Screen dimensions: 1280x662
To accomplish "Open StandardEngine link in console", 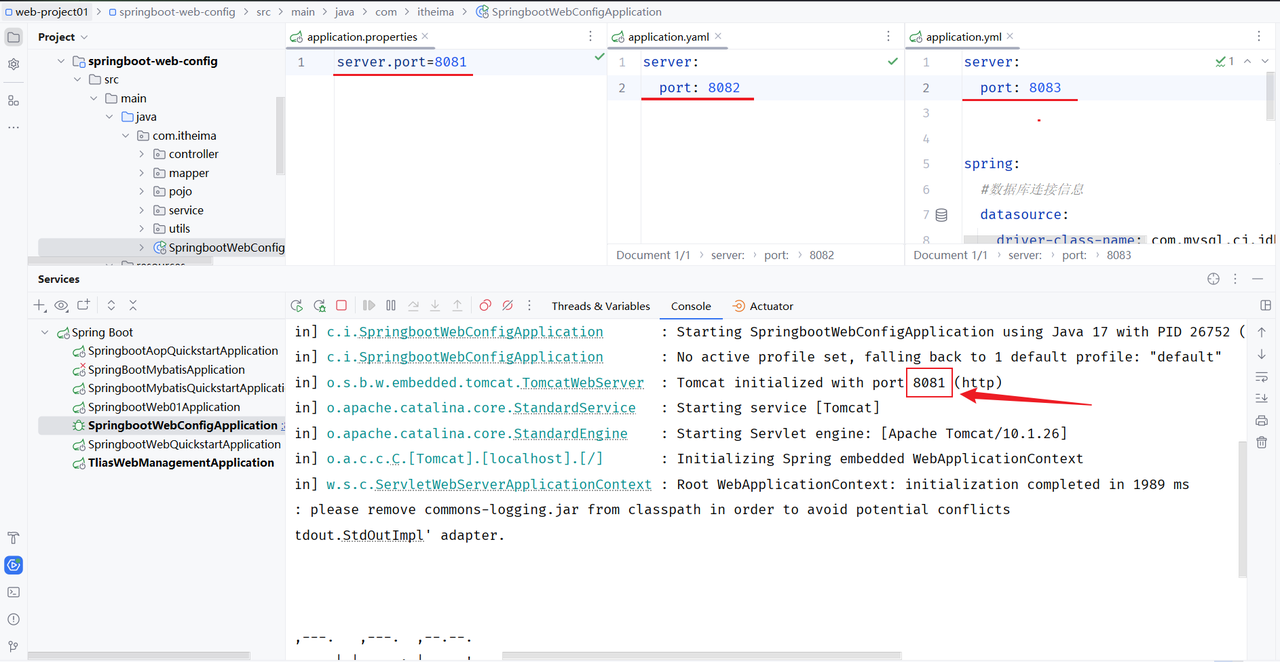I will 571,433.
